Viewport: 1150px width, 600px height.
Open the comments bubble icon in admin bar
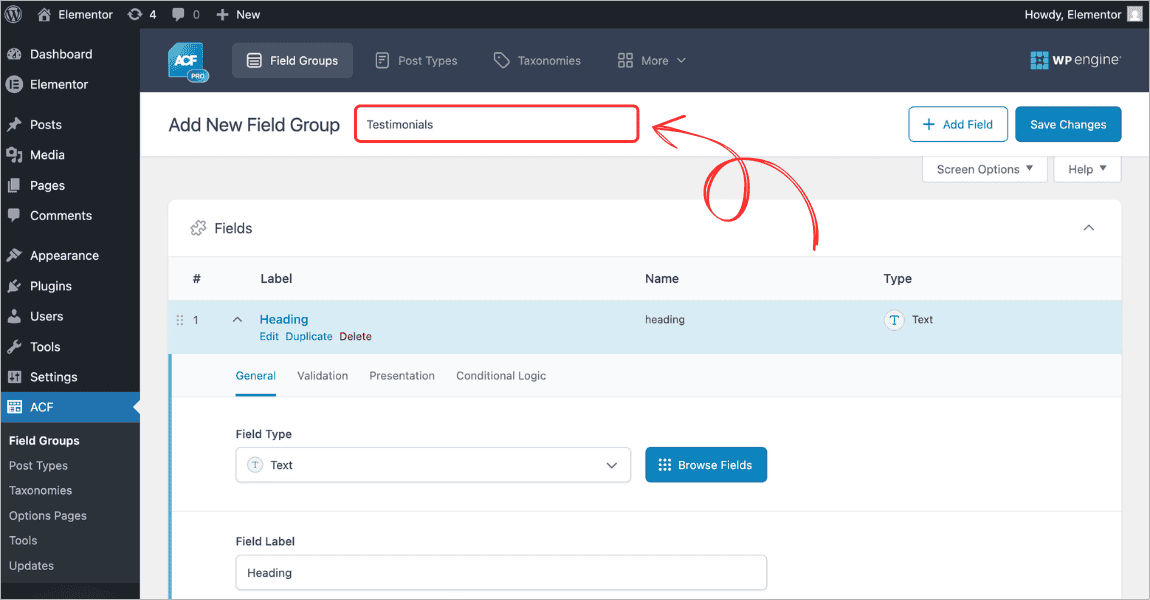click(x=178, y=14)
